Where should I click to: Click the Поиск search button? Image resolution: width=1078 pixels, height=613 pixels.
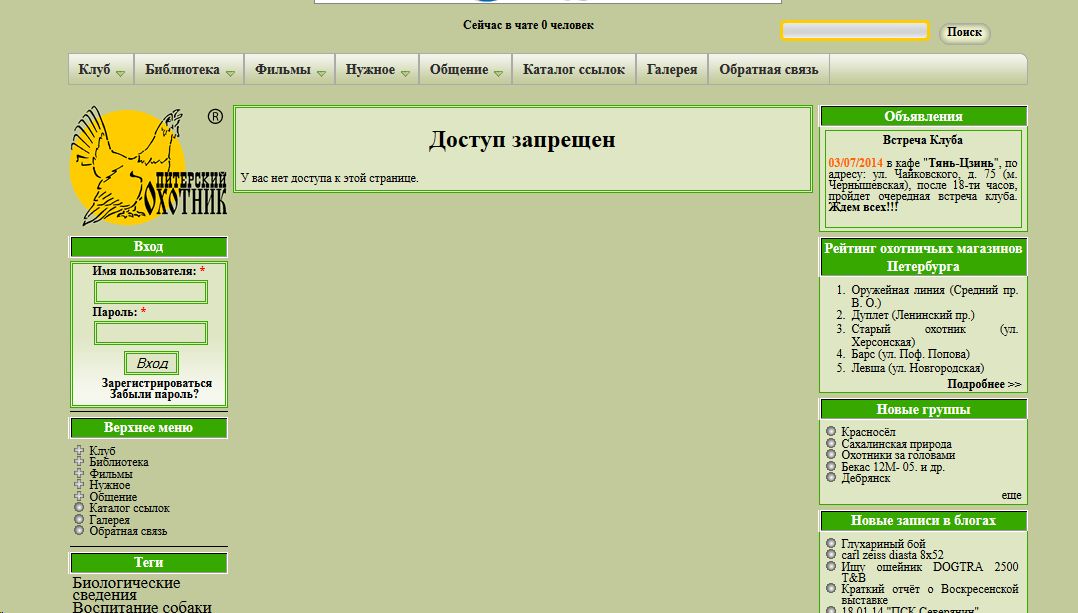964,33
